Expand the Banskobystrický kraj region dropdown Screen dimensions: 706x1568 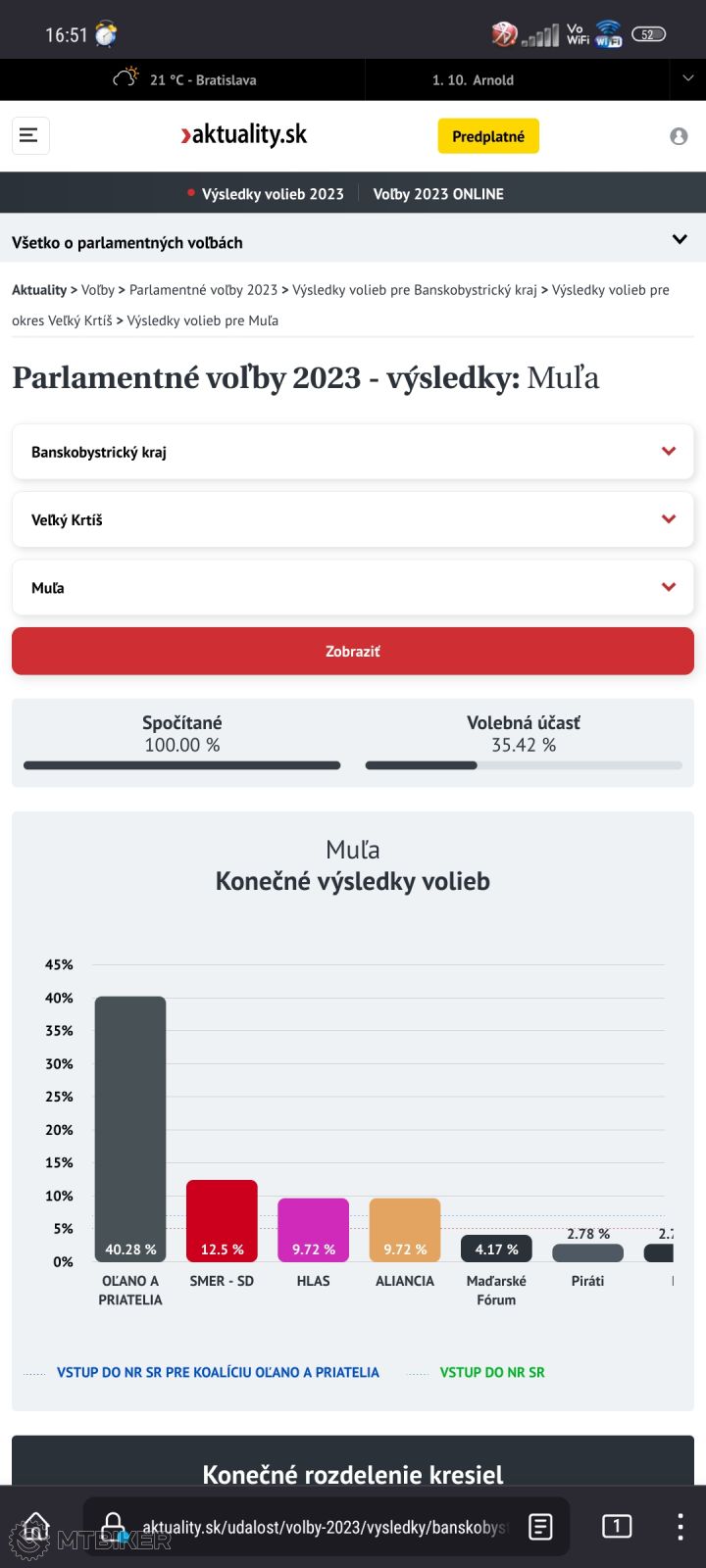pyautogui.click(x=669, y=452)
